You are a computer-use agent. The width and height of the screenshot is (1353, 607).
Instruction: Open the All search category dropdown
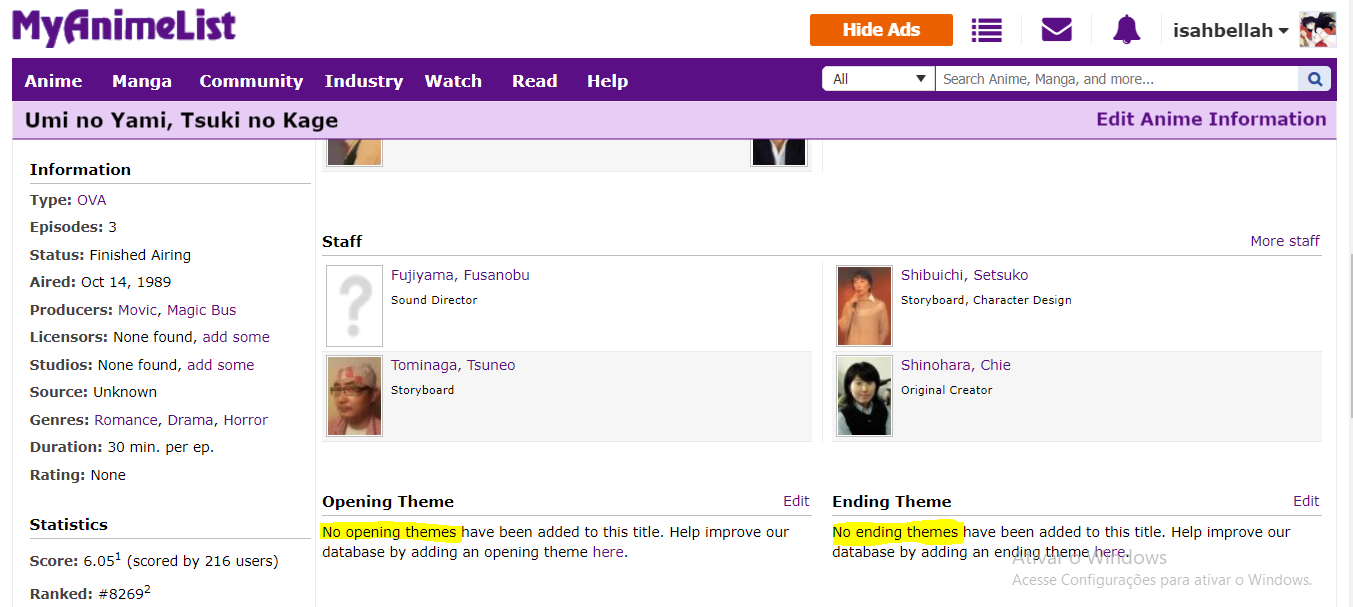click(x=878, y=79)
